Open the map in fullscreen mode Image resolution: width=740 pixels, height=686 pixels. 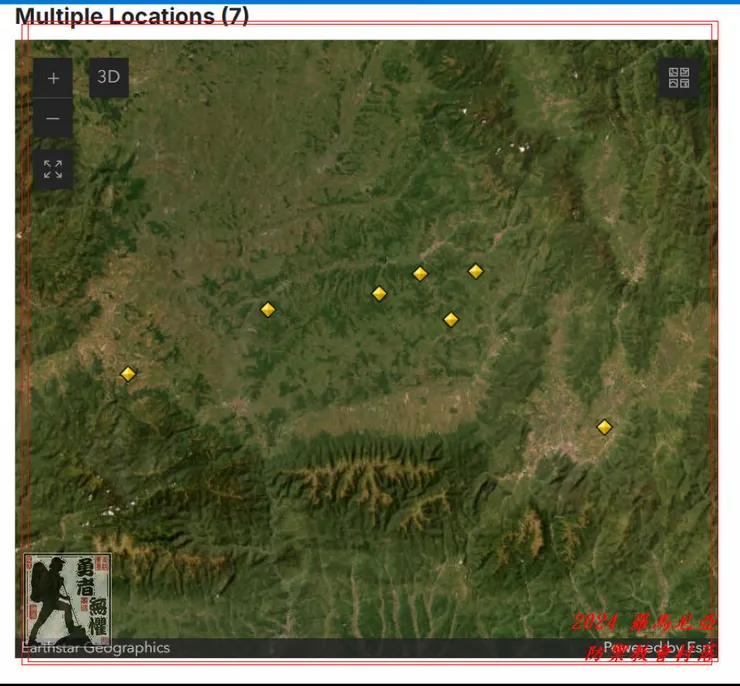click(x=53, y=169)
